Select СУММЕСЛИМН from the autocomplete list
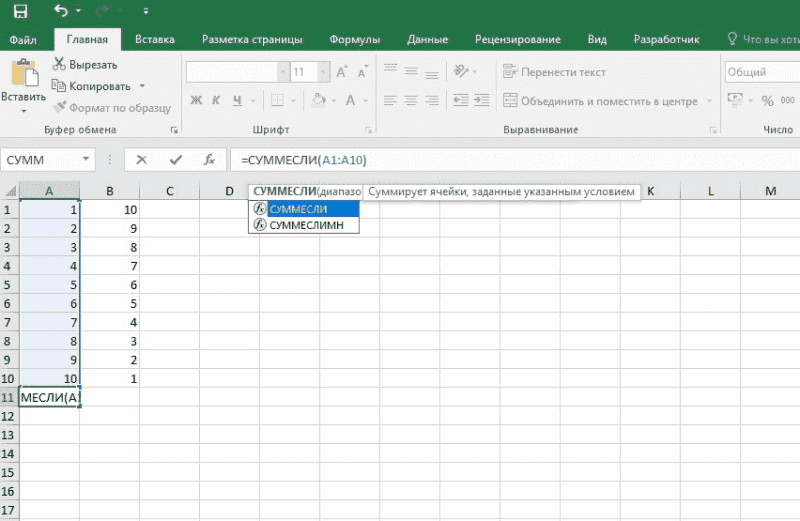This screenshot has height=521, width=800. tap(304, 226)
